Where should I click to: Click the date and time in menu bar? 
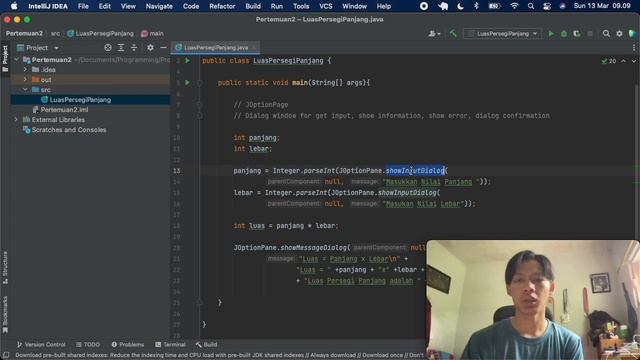[x=602, y=6]
